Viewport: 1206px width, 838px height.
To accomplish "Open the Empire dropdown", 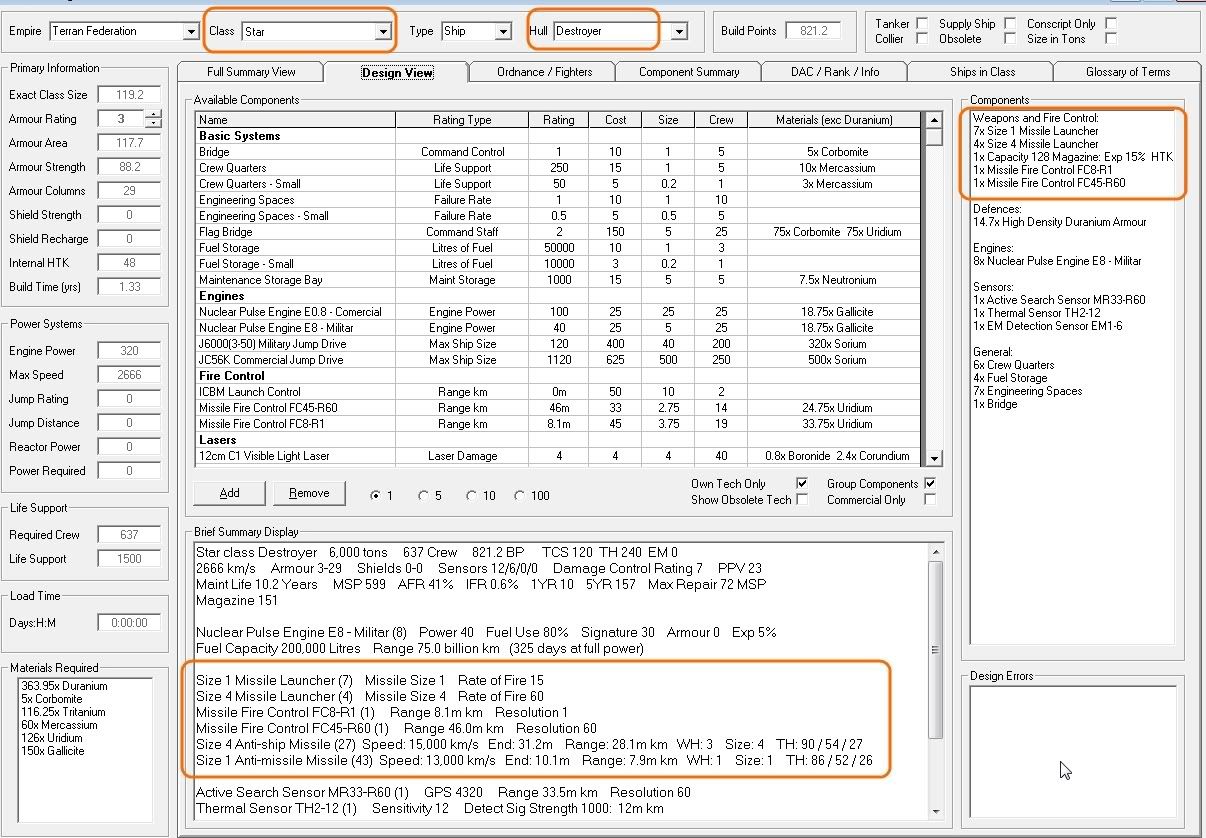I will (191, 32).
